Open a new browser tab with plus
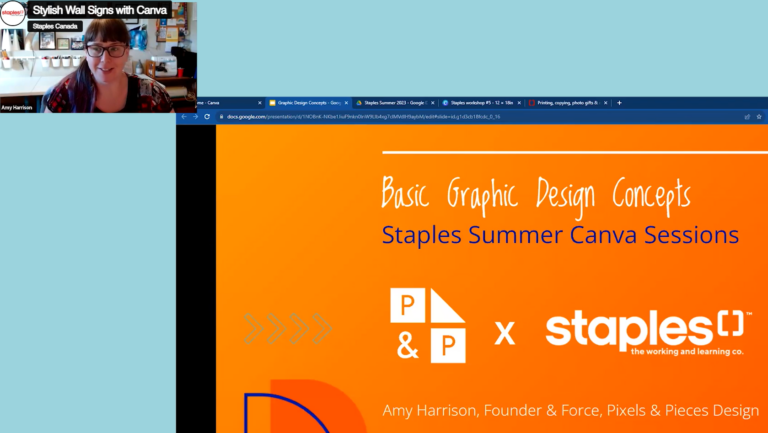 tap(620, 102)
